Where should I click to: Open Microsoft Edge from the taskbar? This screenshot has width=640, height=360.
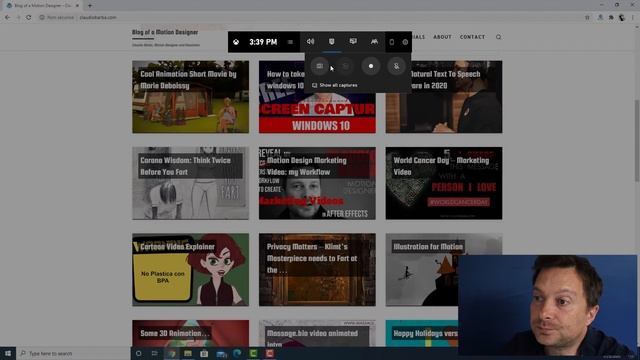tap(237, 353)
